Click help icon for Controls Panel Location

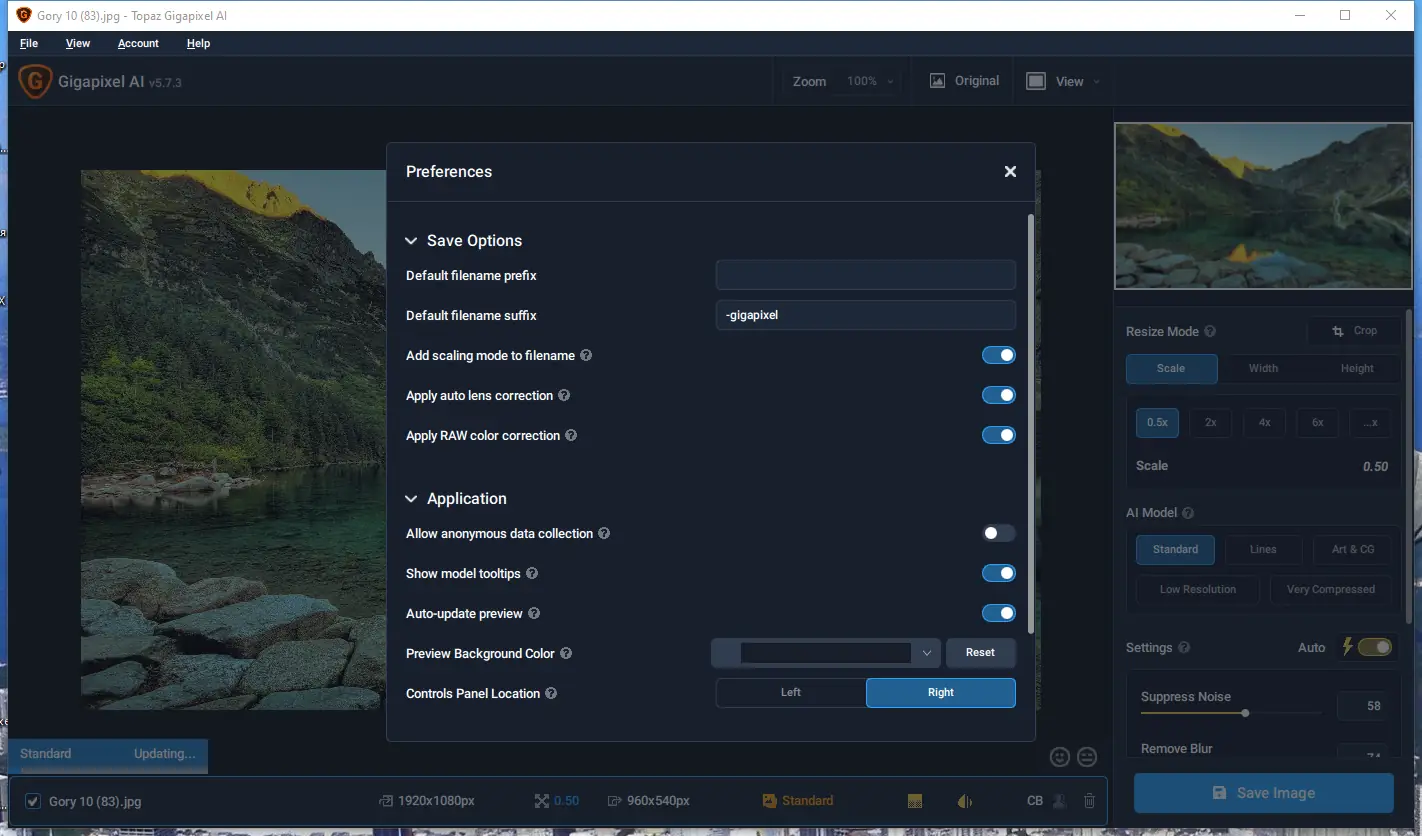click(x=551, y=693)
